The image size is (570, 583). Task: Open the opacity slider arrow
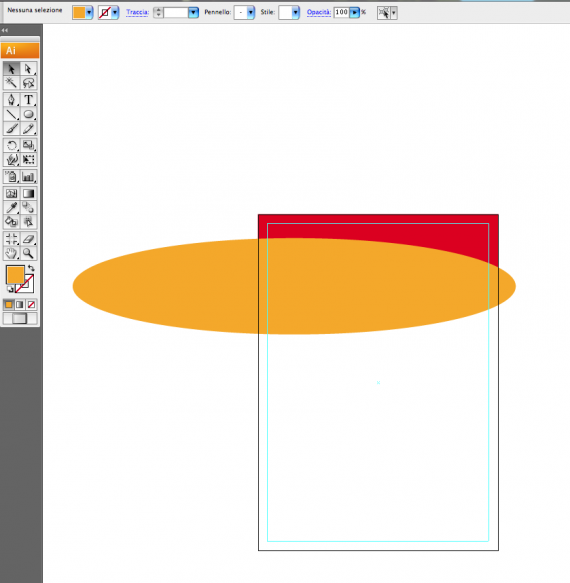click(x=355, y=12)
